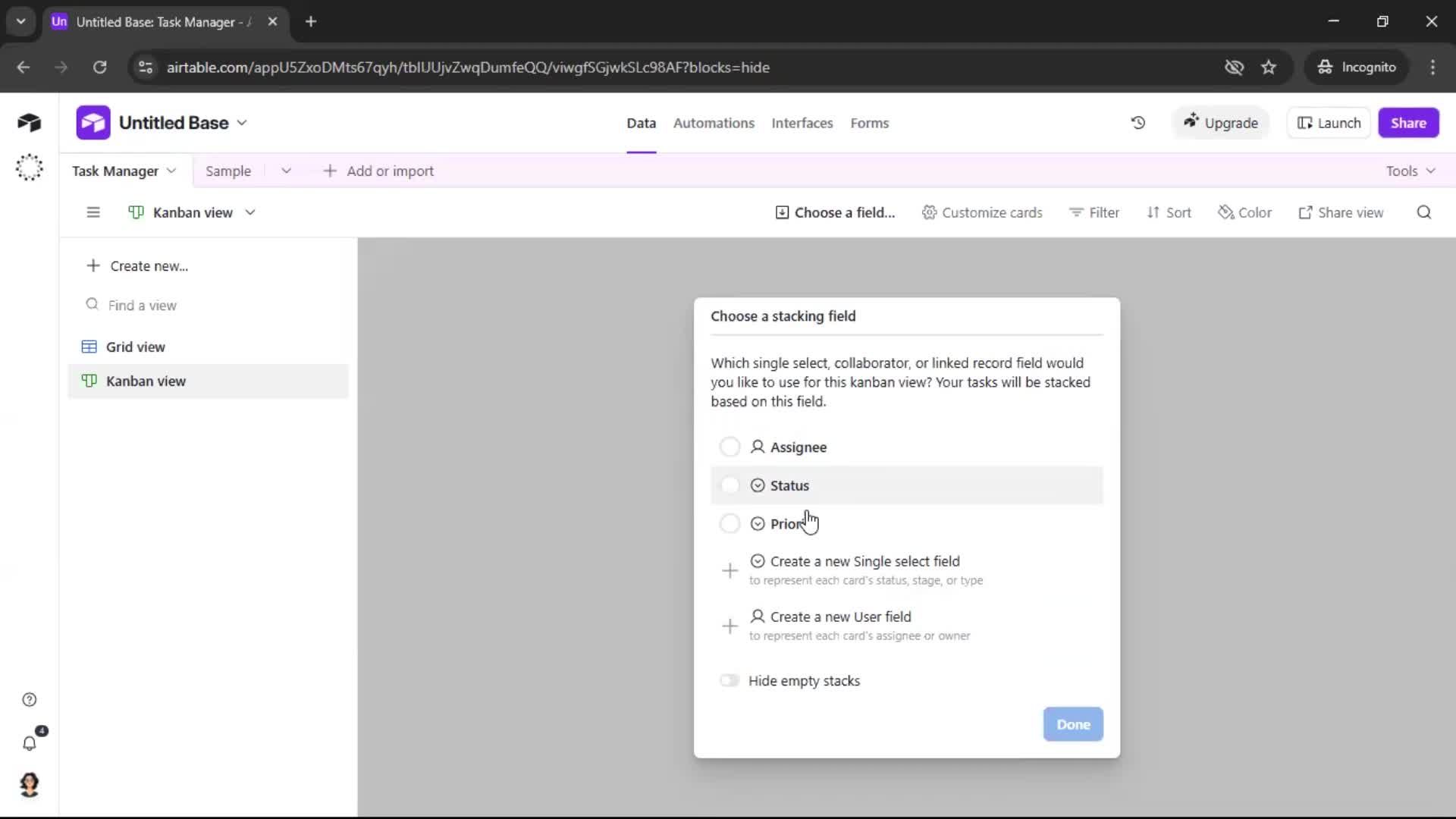
Task: Switch to the Interfaces tab
Action: click(802, 123)
